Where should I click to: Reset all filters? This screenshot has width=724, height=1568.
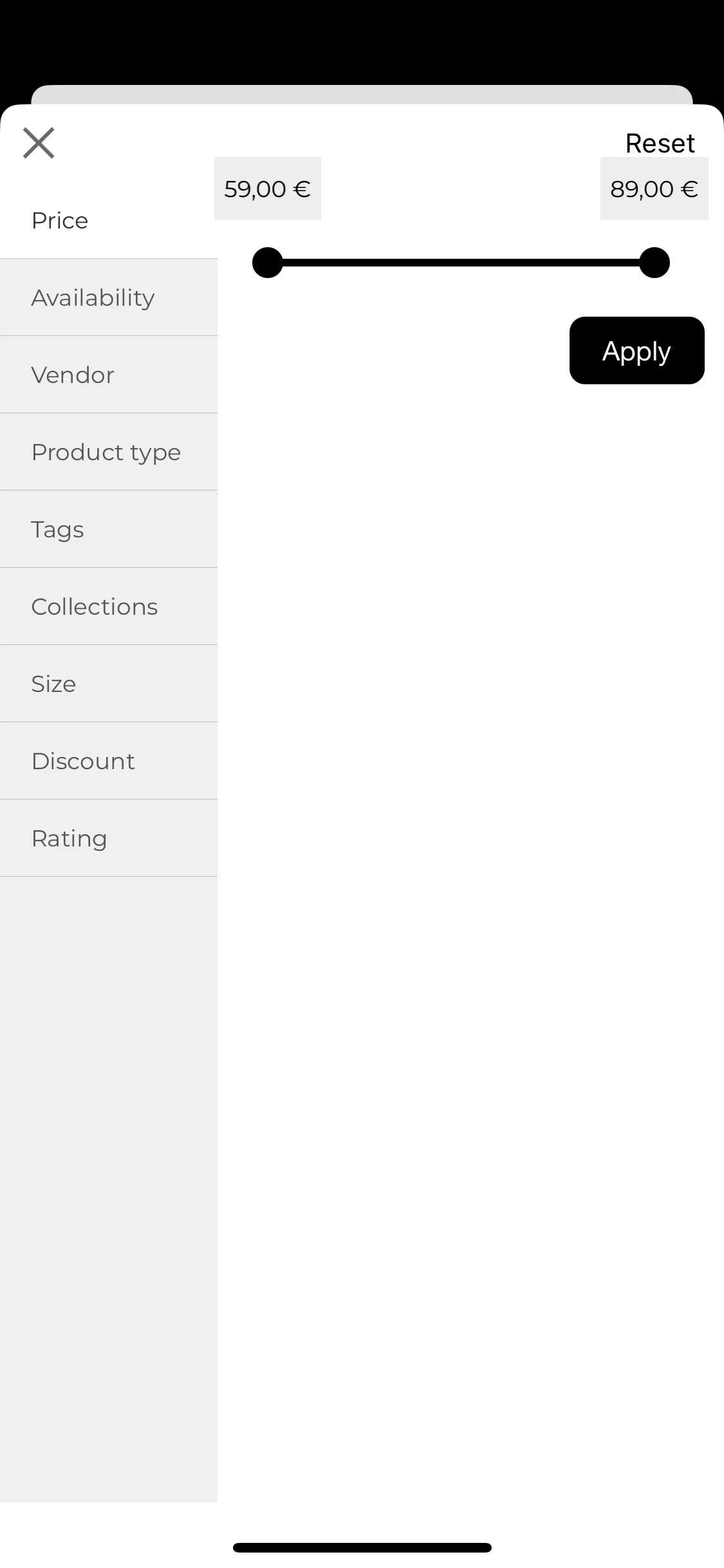[x=660, y=143]
